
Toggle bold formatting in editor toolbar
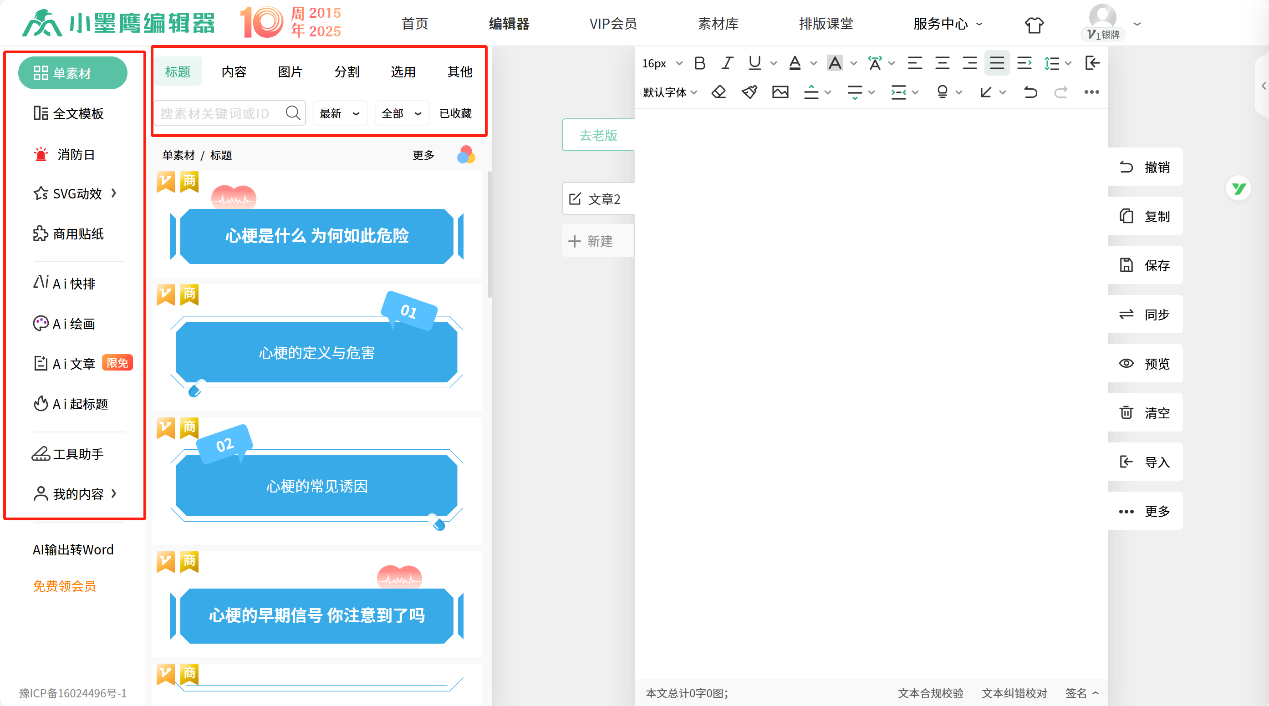(700, 63)
